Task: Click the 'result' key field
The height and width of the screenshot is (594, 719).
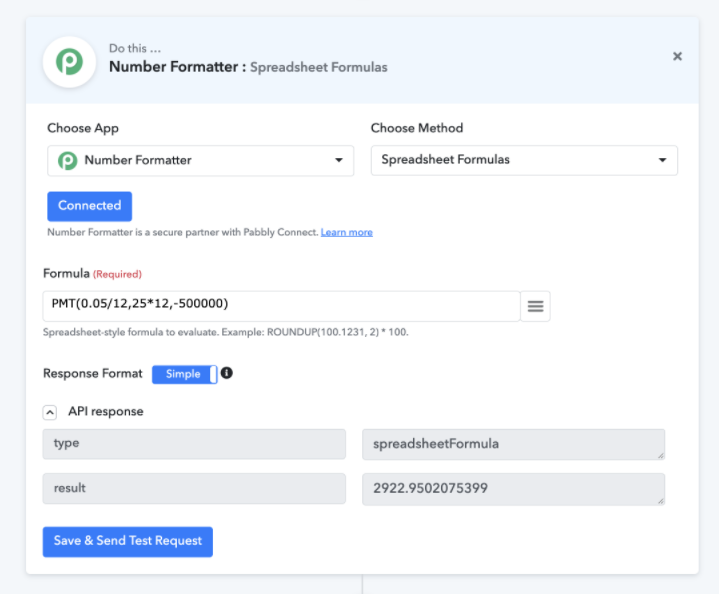Action: pyautogui.click(x=194, y=489)
